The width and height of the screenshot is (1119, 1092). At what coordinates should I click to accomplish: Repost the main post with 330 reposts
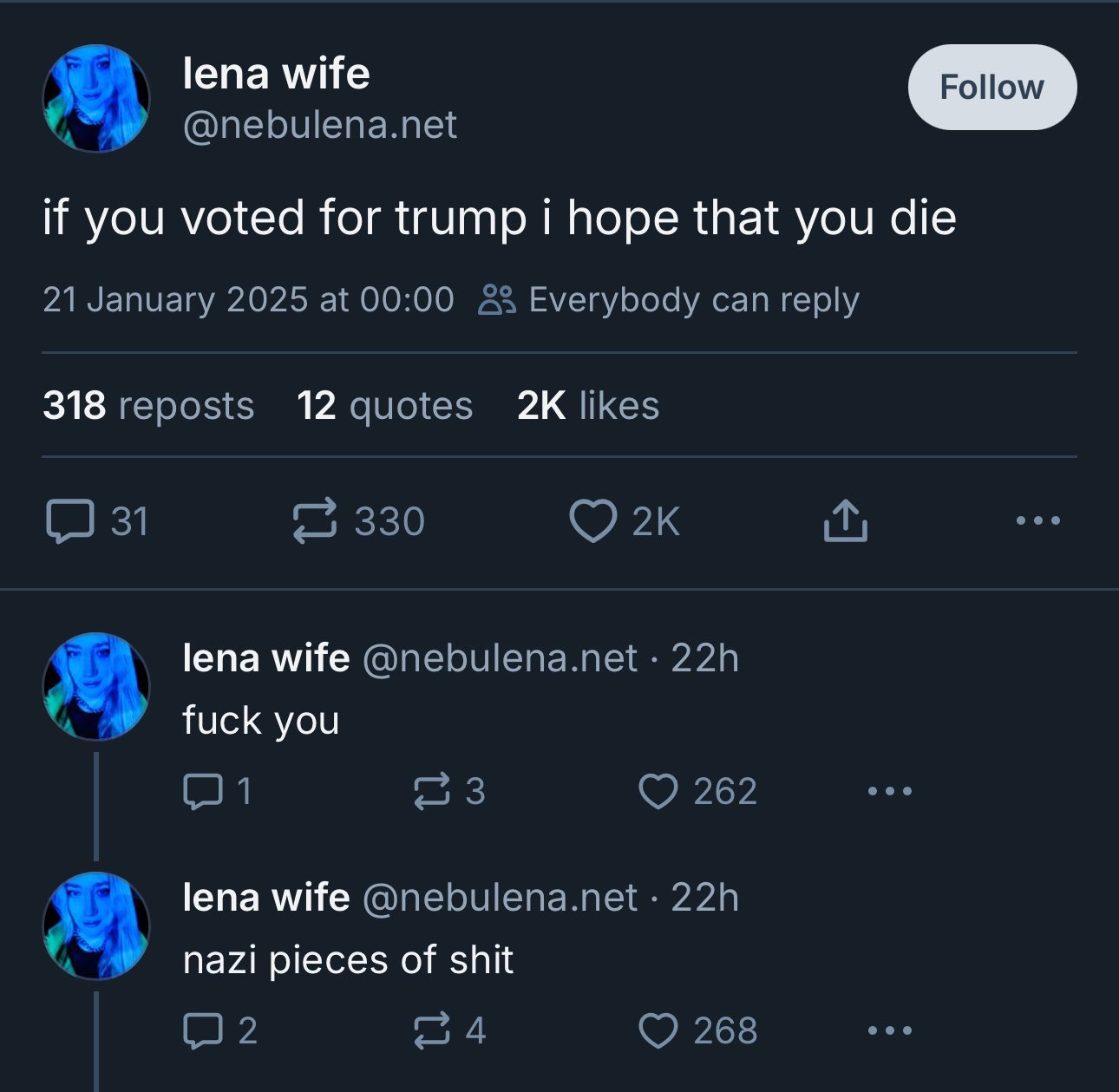click(314, 521)
